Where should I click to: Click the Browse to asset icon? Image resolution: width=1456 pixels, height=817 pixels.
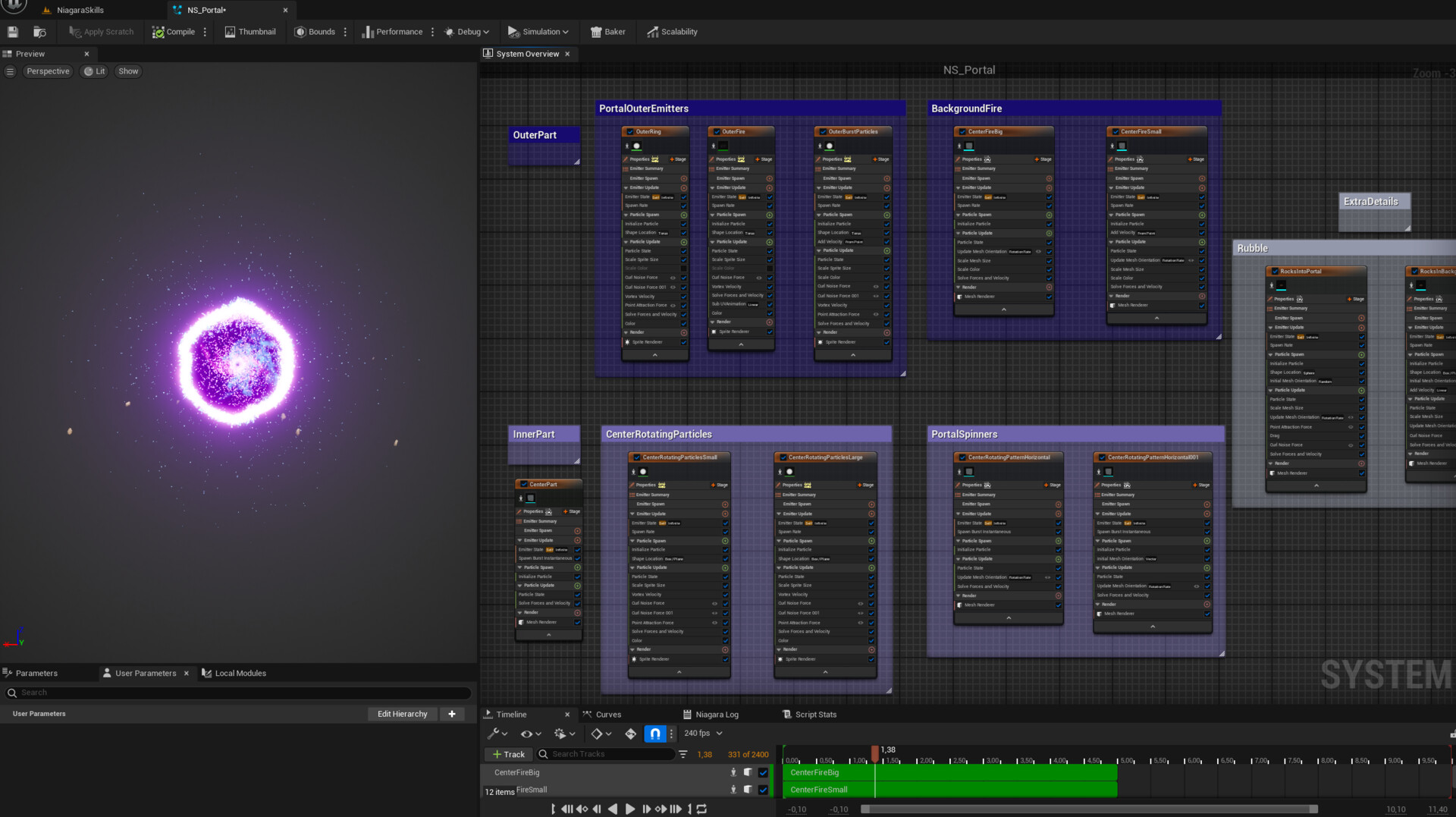39,32
